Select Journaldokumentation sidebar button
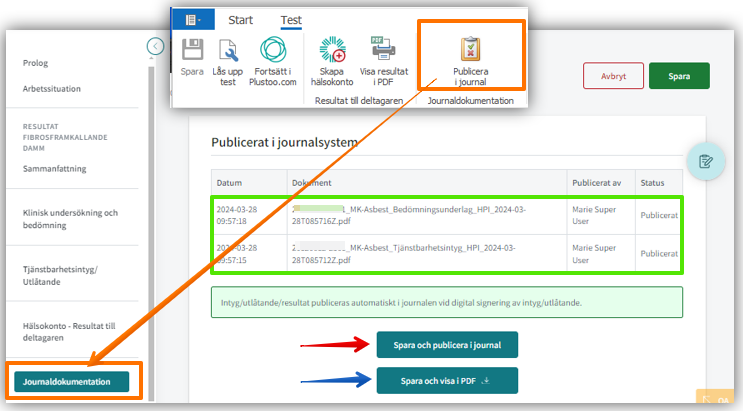 point(72,382)
